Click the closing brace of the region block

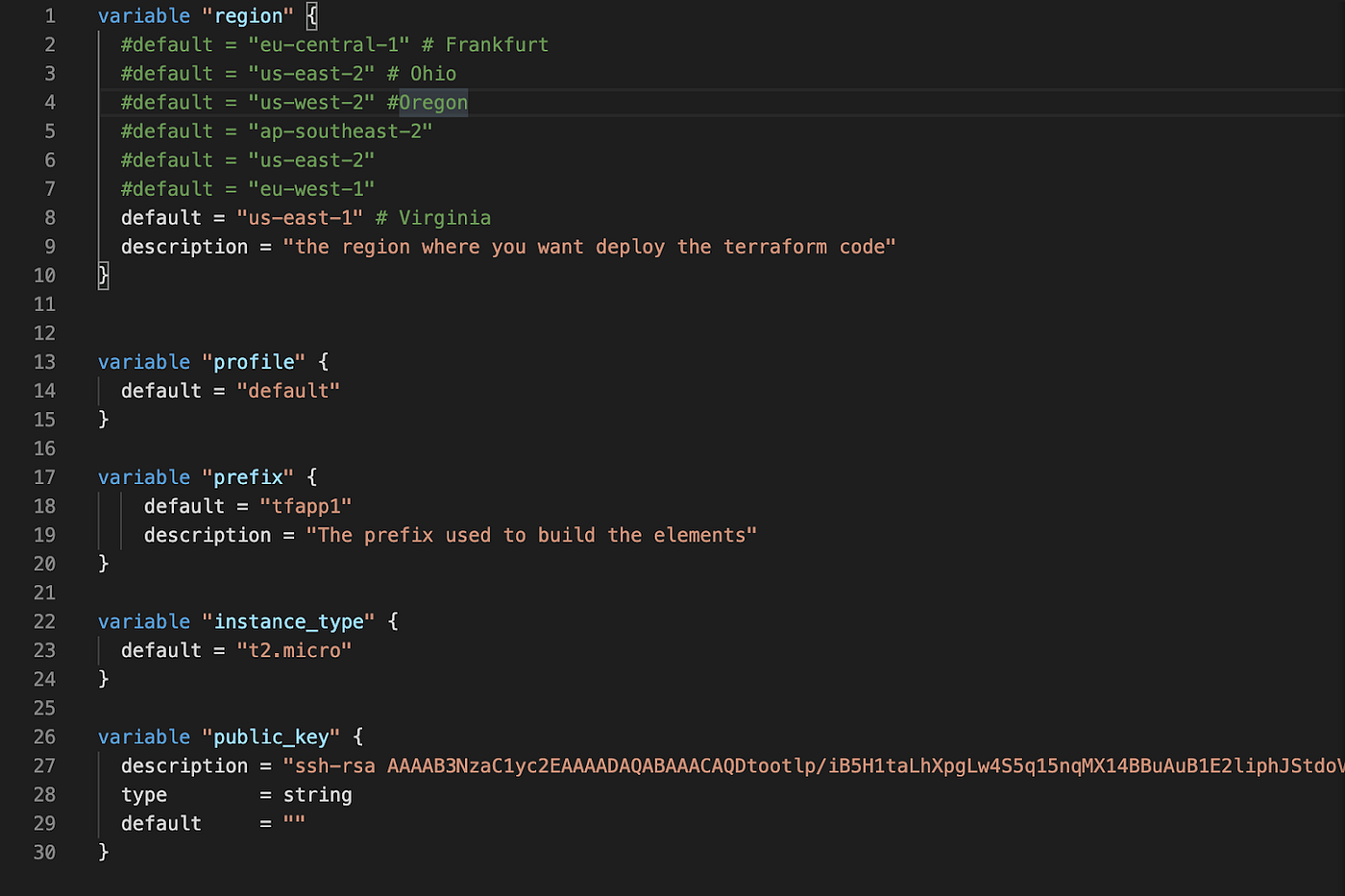[104, 276]
